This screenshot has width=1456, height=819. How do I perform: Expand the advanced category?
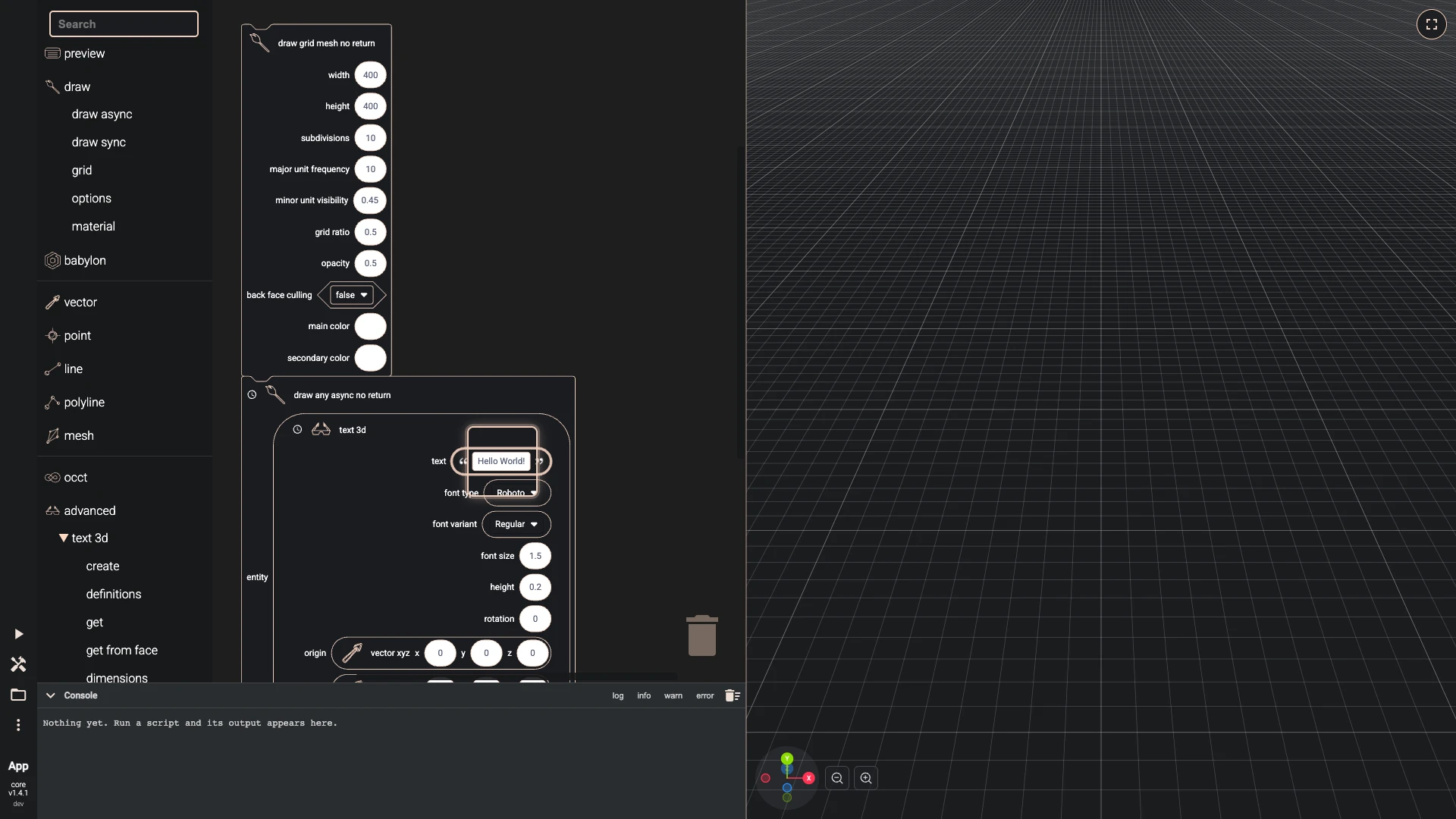[x=89, y=510]
